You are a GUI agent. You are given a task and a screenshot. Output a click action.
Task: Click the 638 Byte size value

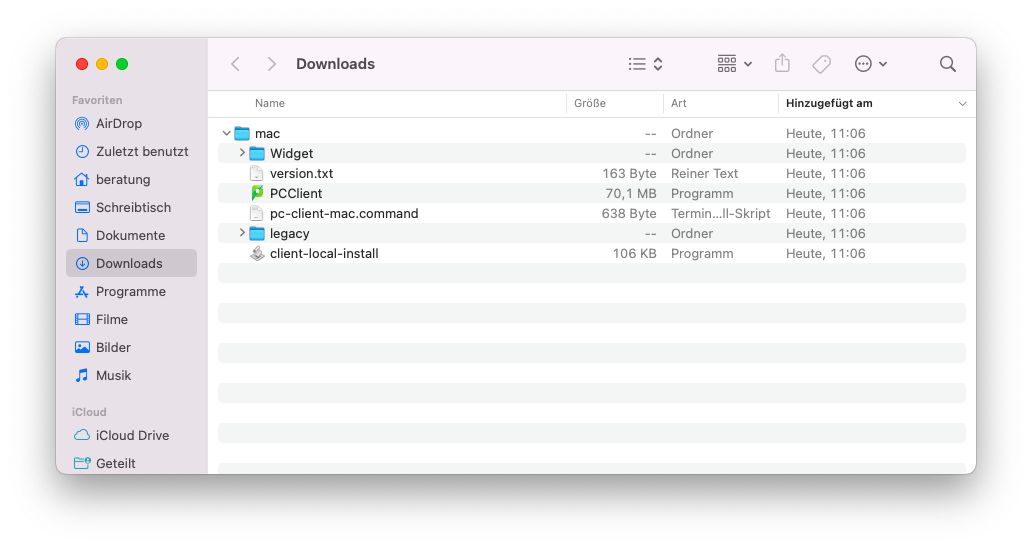629,214
